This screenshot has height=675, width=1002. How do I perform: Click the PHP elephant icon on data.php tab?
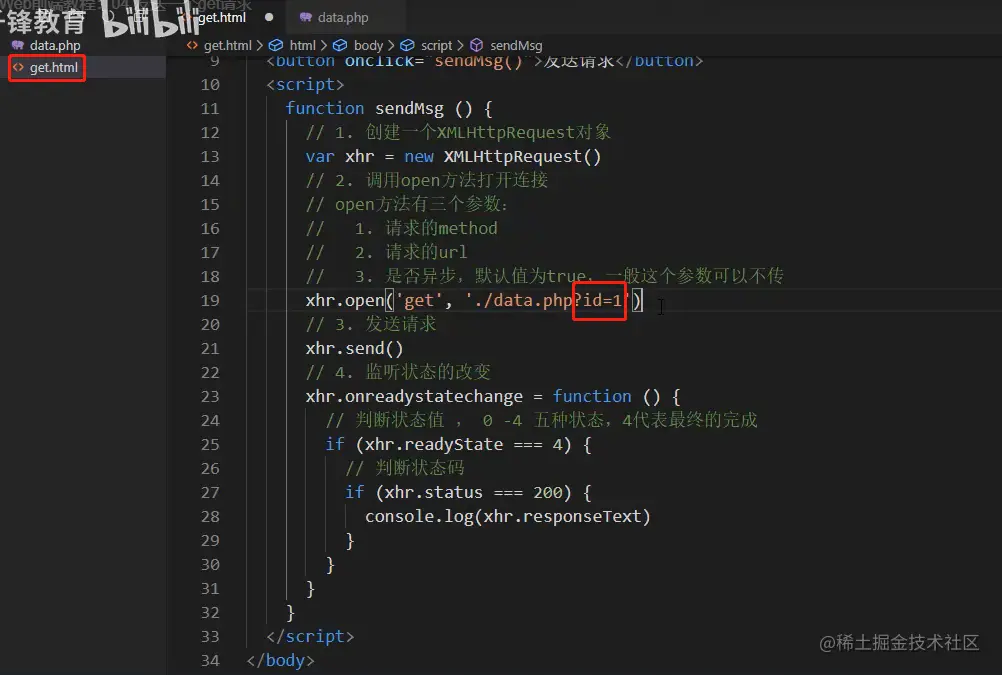305,17
